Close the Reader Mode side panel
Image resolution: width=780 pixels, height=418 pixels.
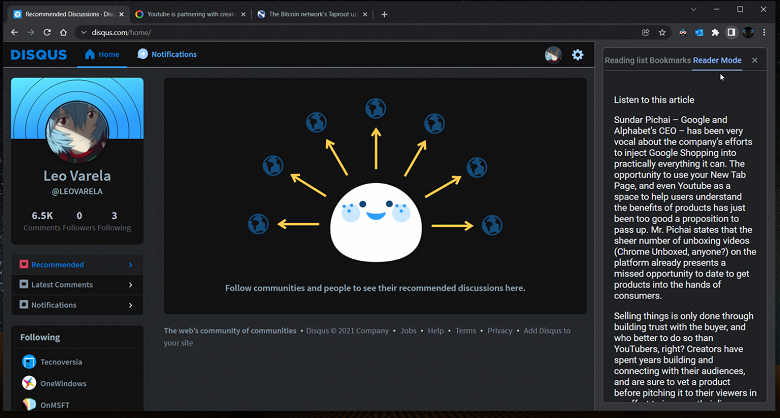pos(755,61)
